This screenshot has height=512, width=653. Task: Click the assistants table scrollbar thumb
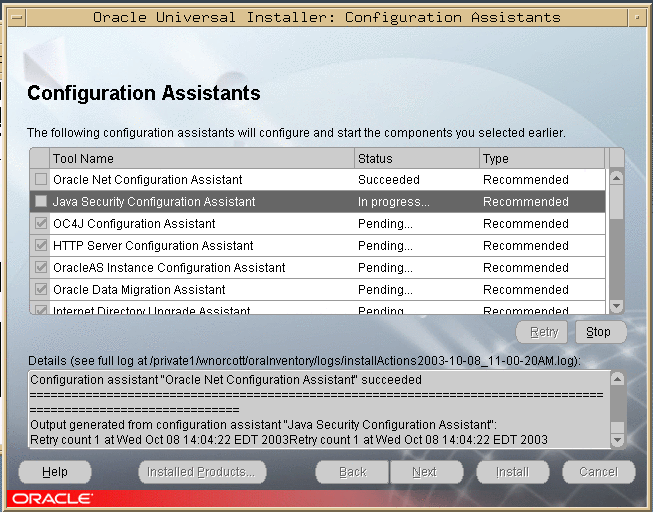click(x=616, y=202)
